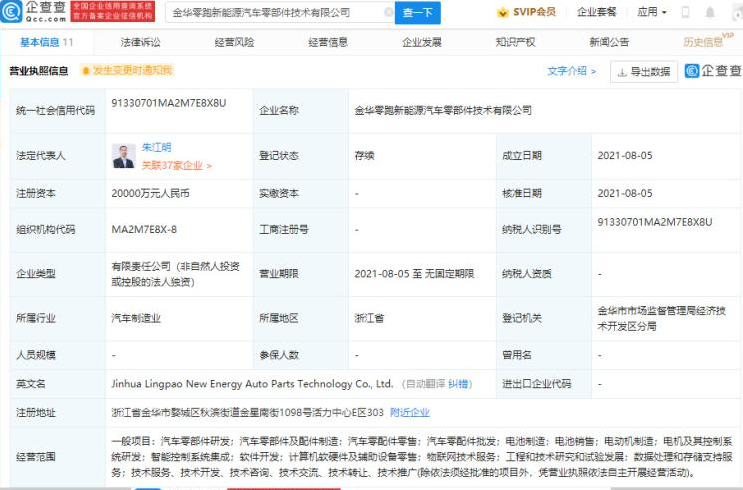Viewport: 743px width, 490px height.
Task: Switch to the 法律诉讼 tab
Action: [x=139, y=42]
